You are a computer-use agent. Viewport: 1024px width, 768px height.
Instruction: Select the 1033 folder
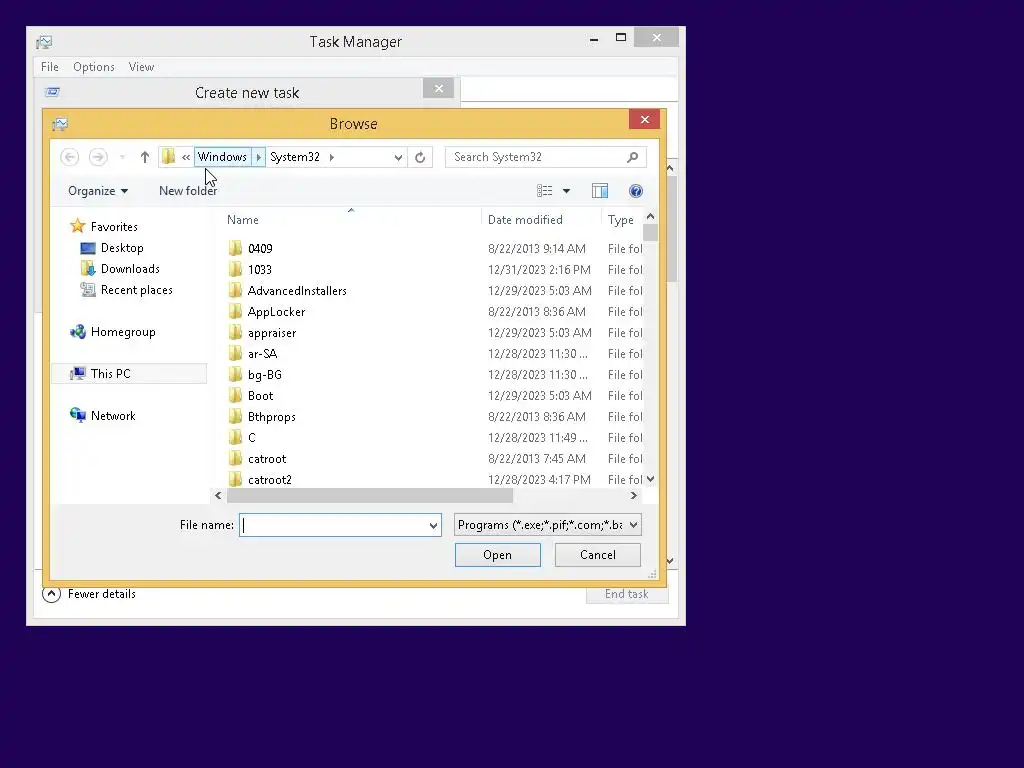[259, 270]
